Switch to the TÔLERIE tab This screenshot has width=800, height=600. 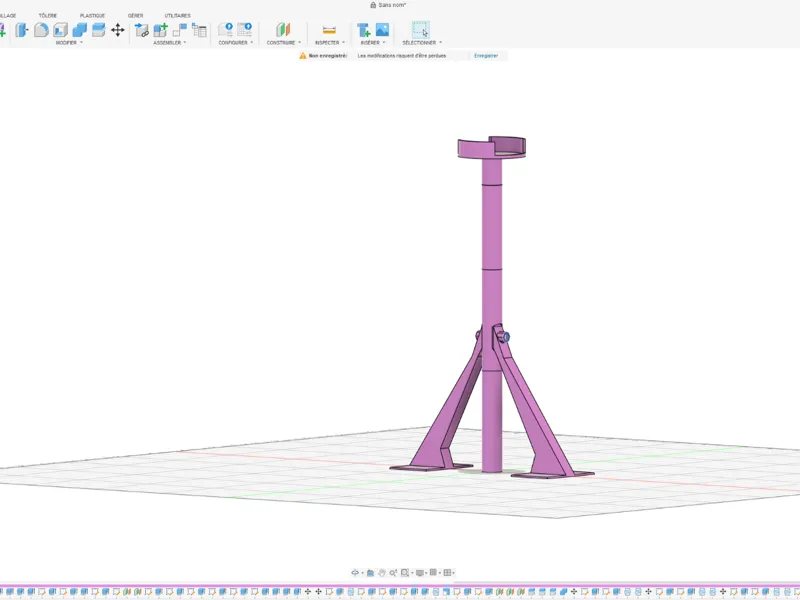pyautogui.click(x=48, y=16)
